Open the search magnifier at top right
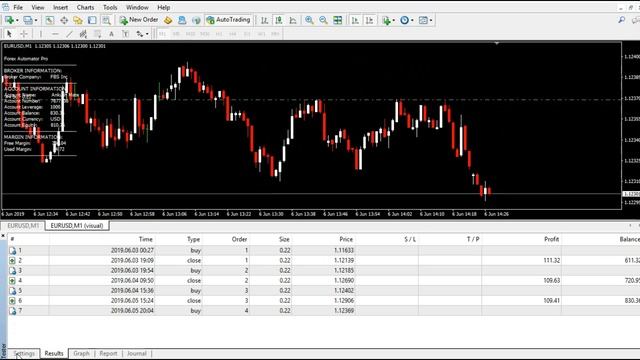The width and height of the screenshot is (640, 360). (x=622, y=20)
